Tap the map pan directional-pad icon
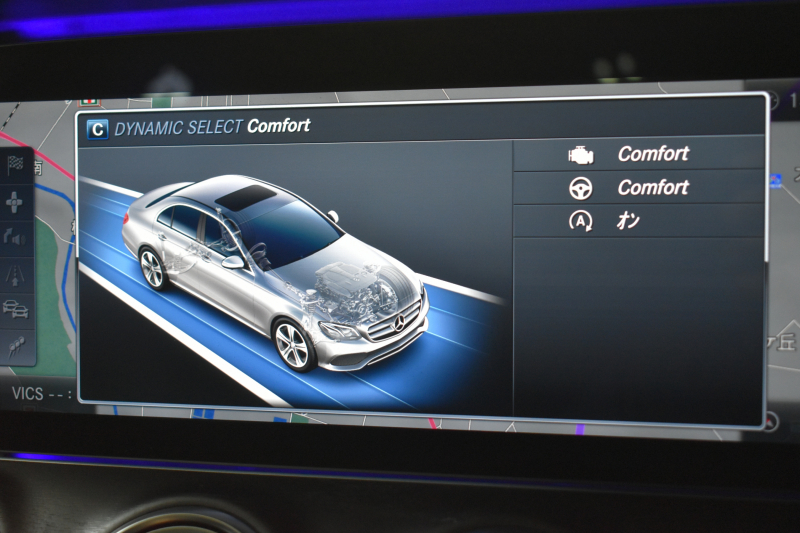This screenshot has width=800, height=533. 15,202
